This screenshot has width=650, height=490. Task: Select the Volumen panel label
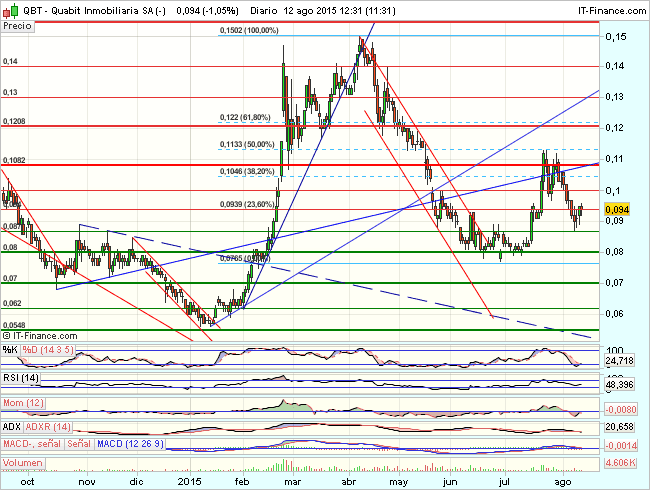23,463
